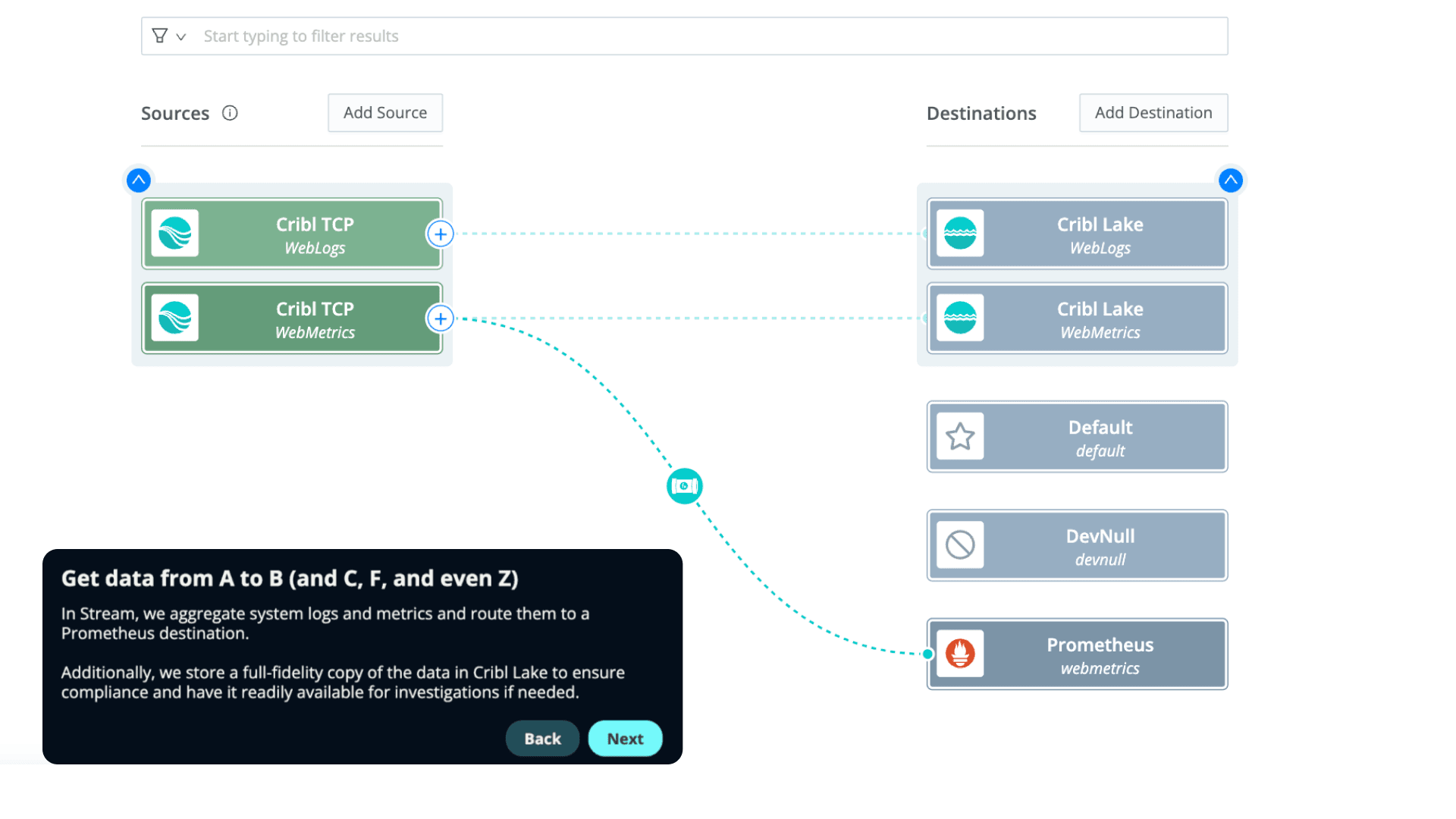Collapse the Sources panel chevron
This screenshot has height=819, width=1456.
point(138,179)
